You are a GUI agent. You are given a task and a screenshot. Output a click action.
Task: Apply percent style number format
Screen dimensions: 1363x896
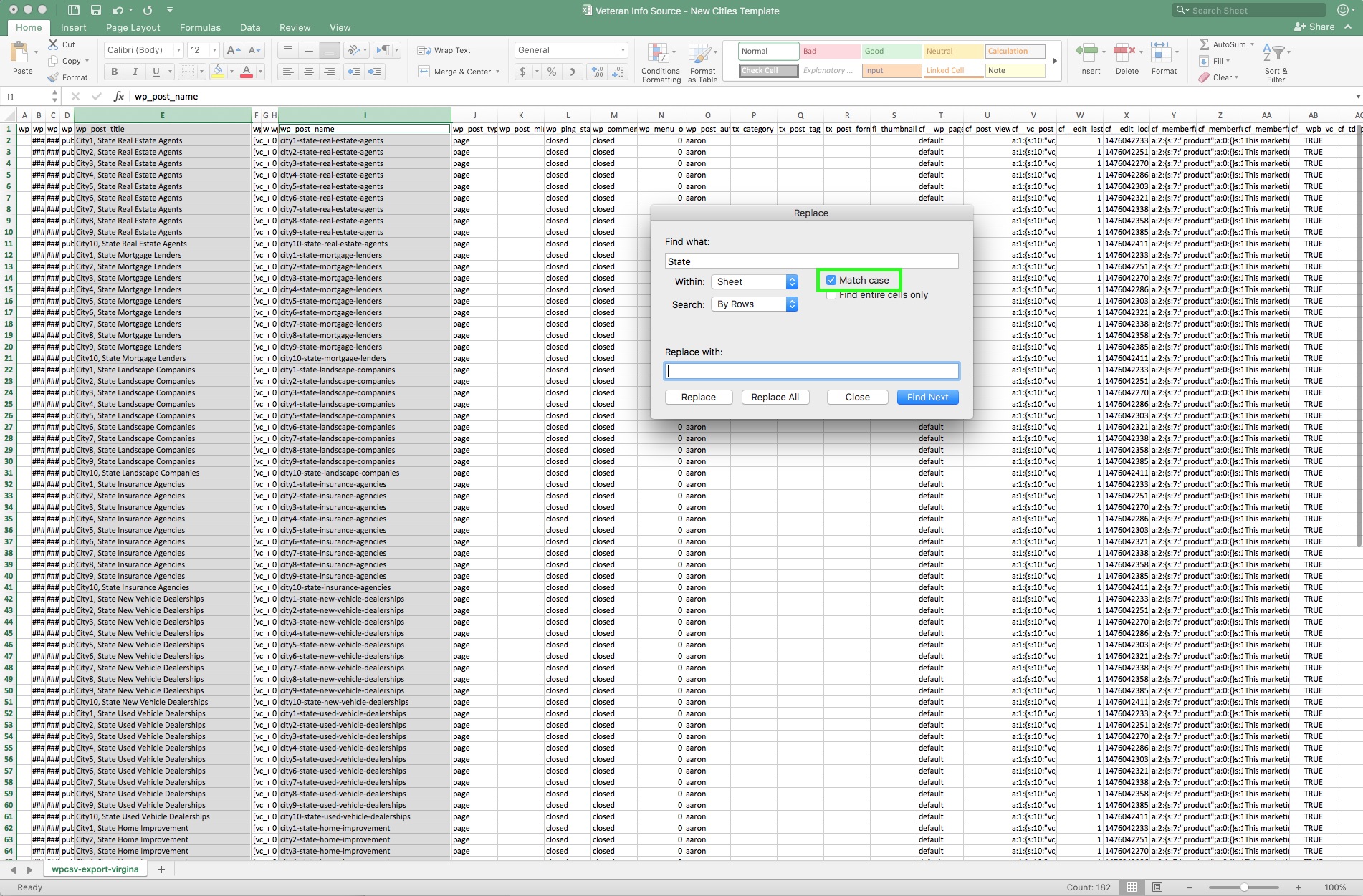pyautogui.click(x=551, y=72)
